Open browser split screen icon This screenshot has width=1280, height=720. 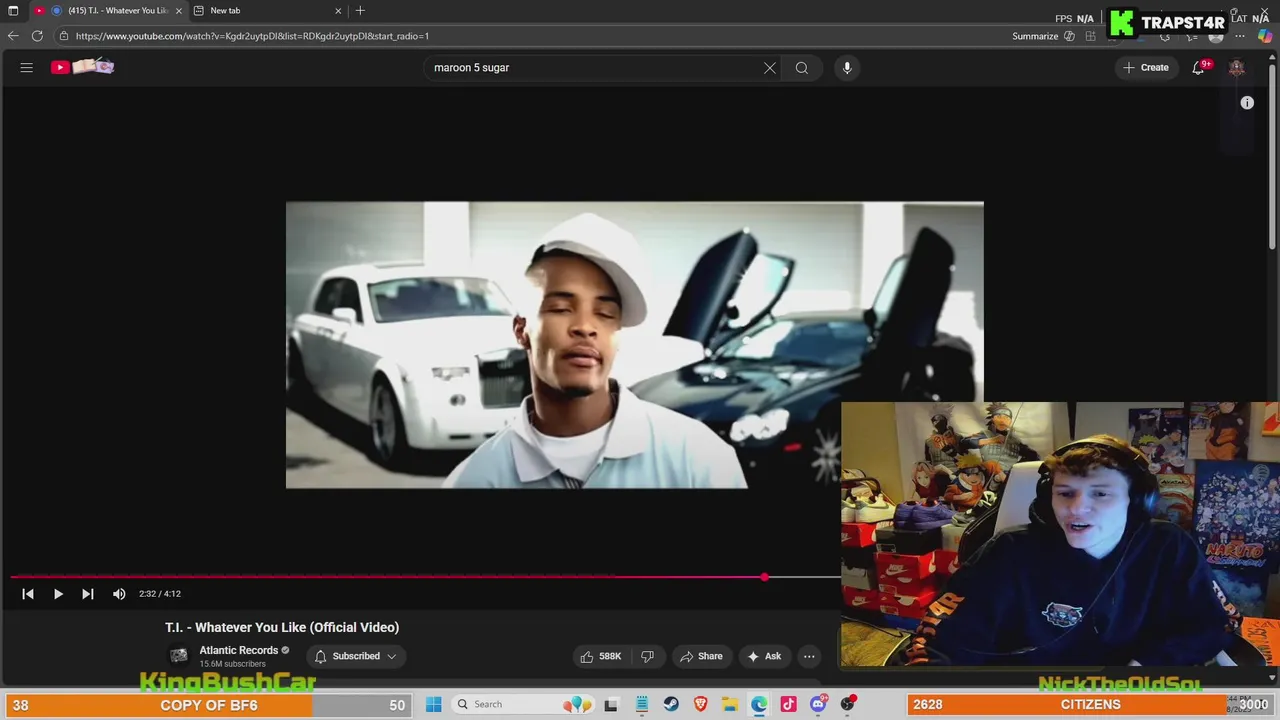[x=1090, y=36]
